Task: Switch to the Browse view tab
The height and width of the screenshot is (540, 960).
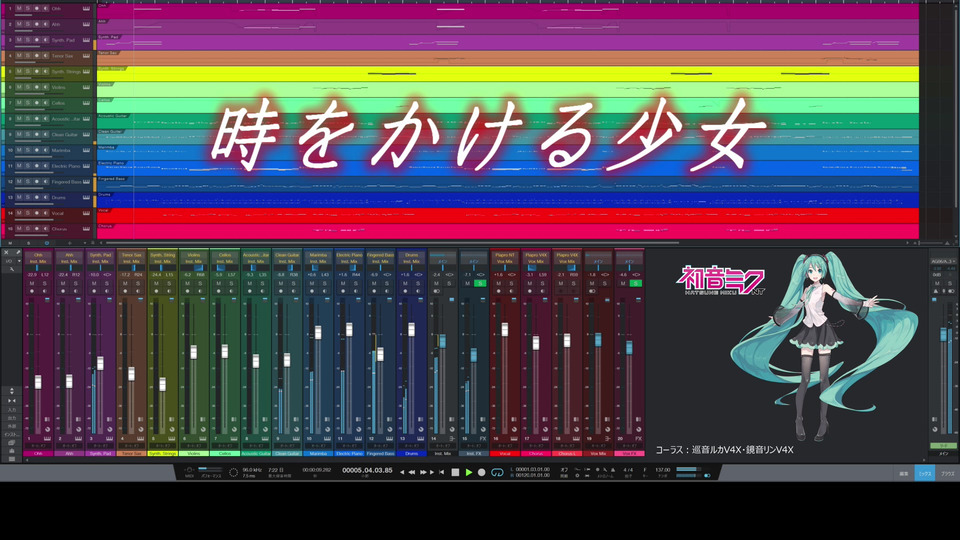Action: 948,473
